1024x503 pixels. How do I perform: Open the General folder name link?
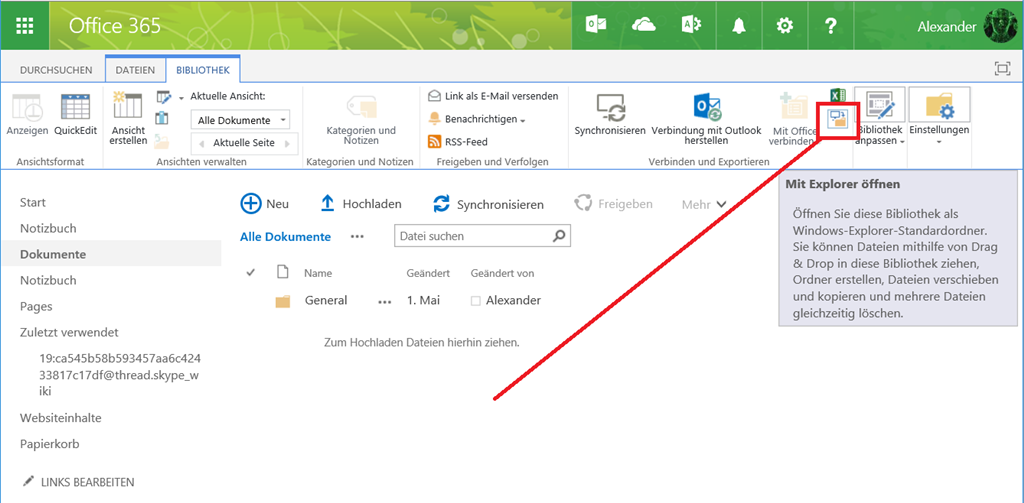pos(326,300)
